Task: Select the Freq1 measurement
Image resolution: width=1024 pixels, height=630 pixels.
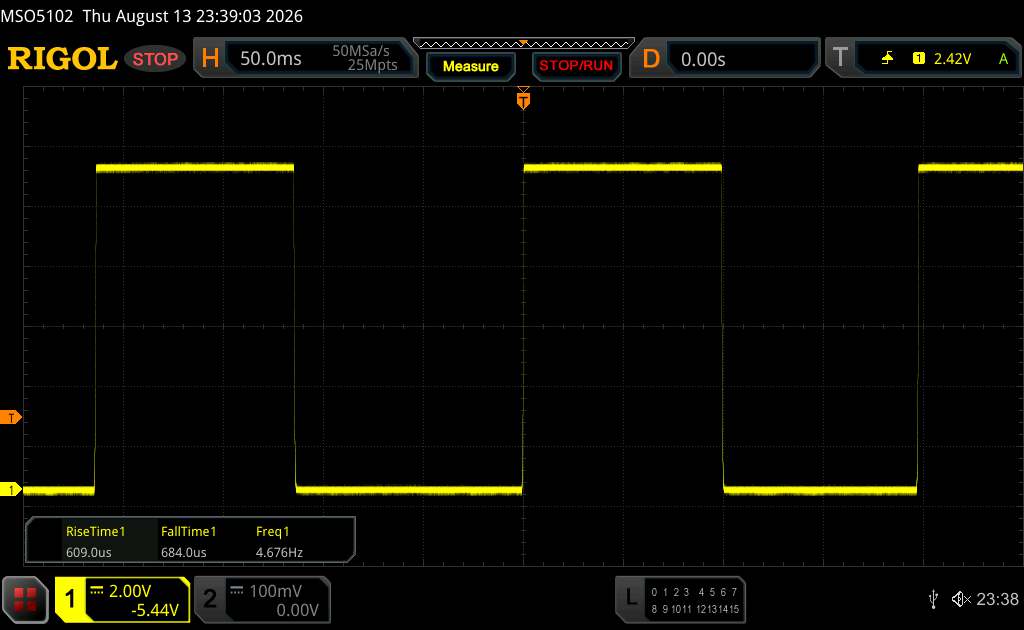Action: 272,531
